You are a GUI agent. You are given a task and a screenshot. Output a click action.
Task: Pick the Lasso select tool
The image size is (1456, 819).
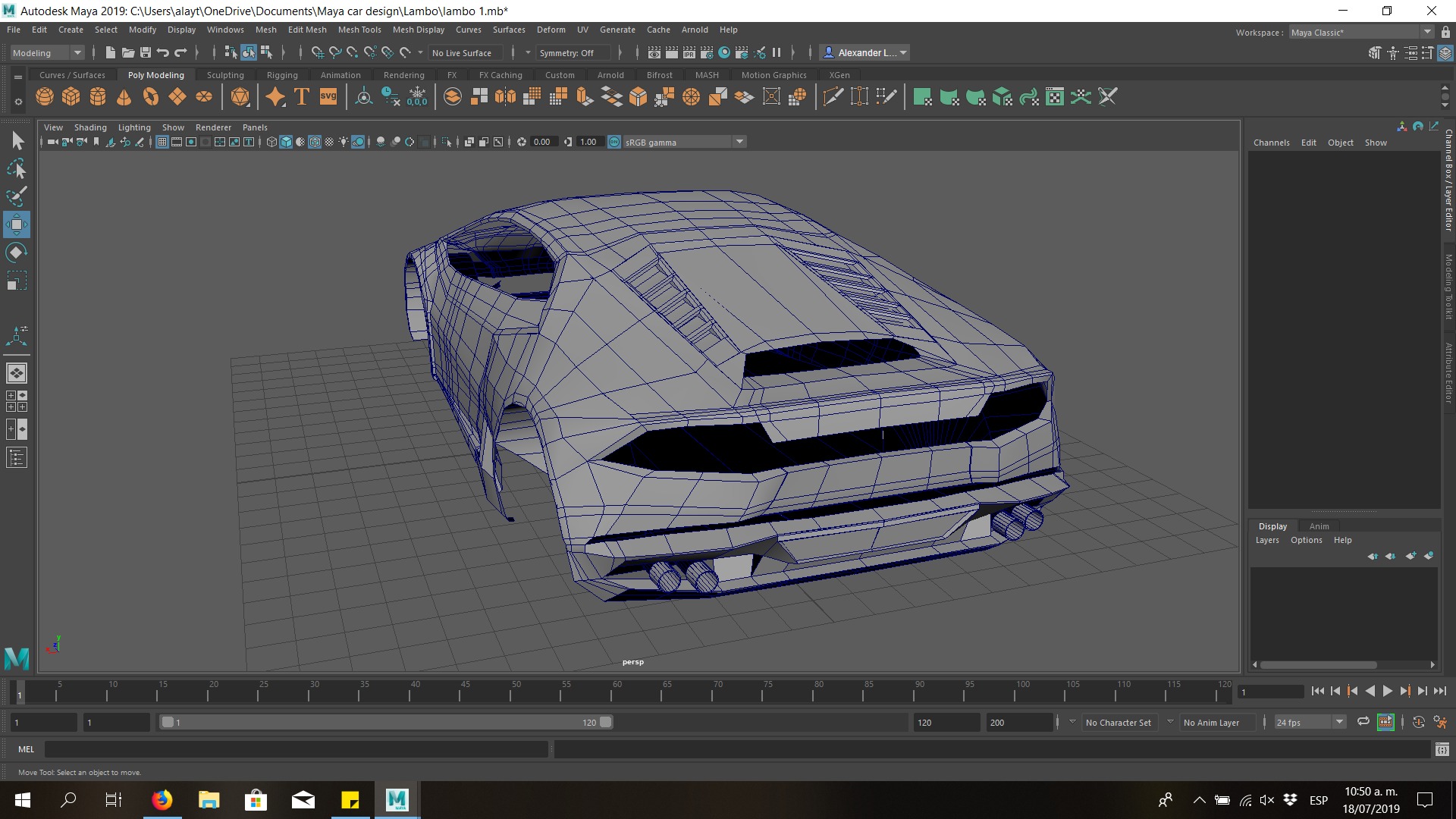pyautogui.click(x=17, y=168)
